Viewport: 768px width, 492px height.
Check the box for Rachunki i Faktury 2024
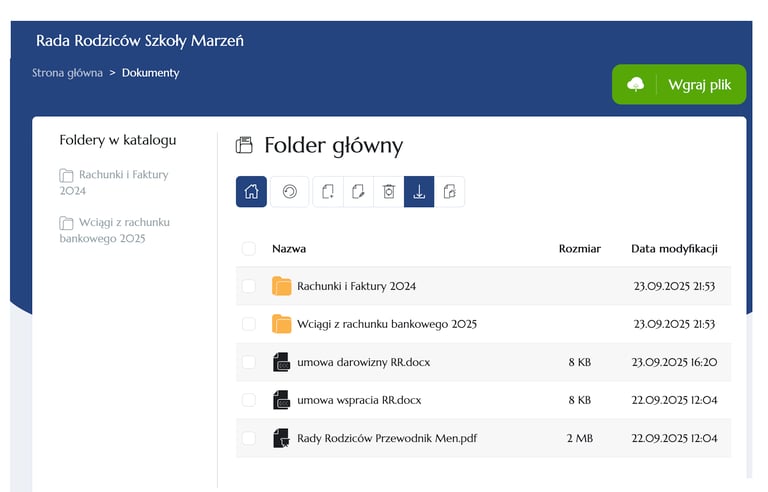(249, 286)
